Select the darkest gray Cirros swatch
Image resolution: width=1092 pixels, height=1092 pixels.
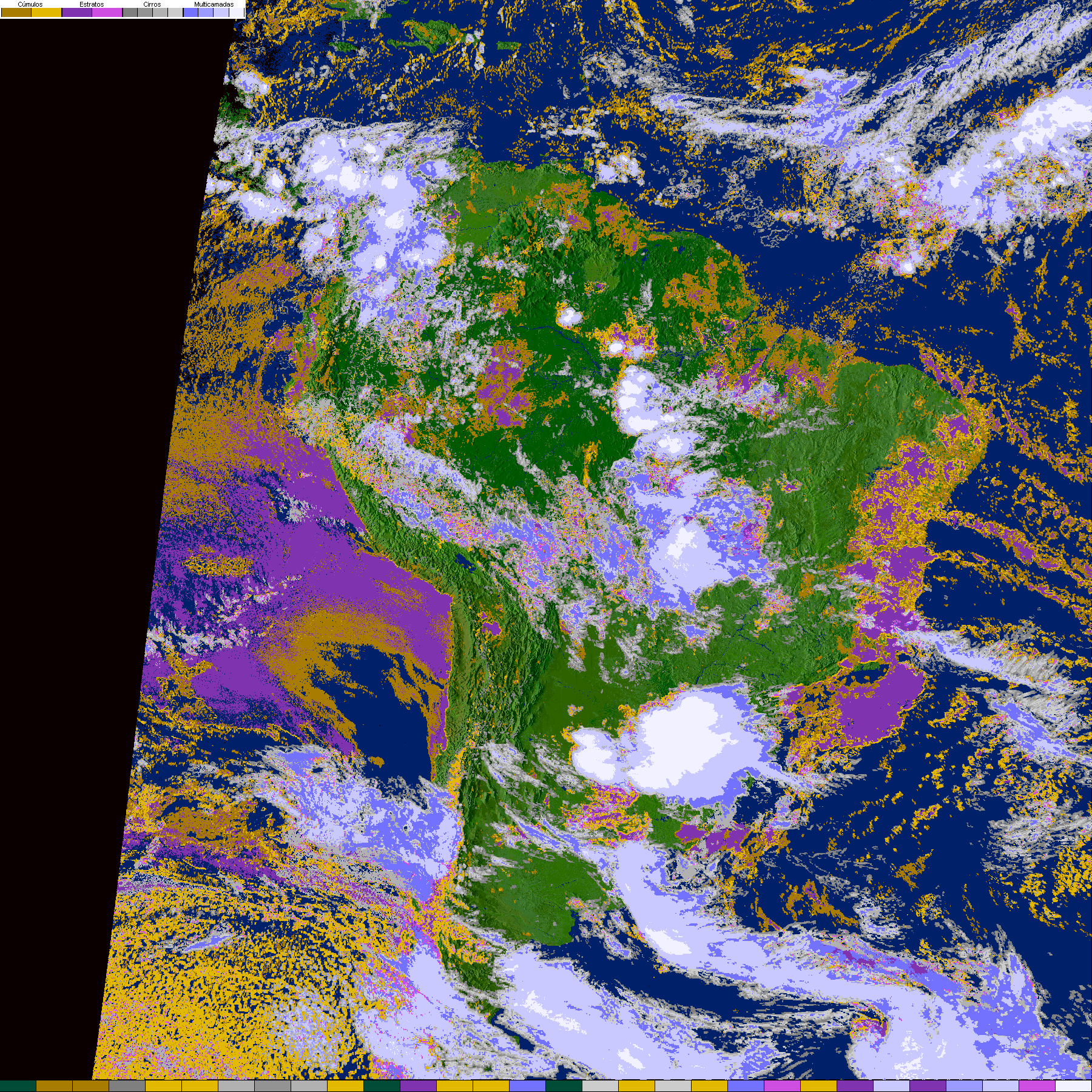pyautogui.click(x=130, y=13)
